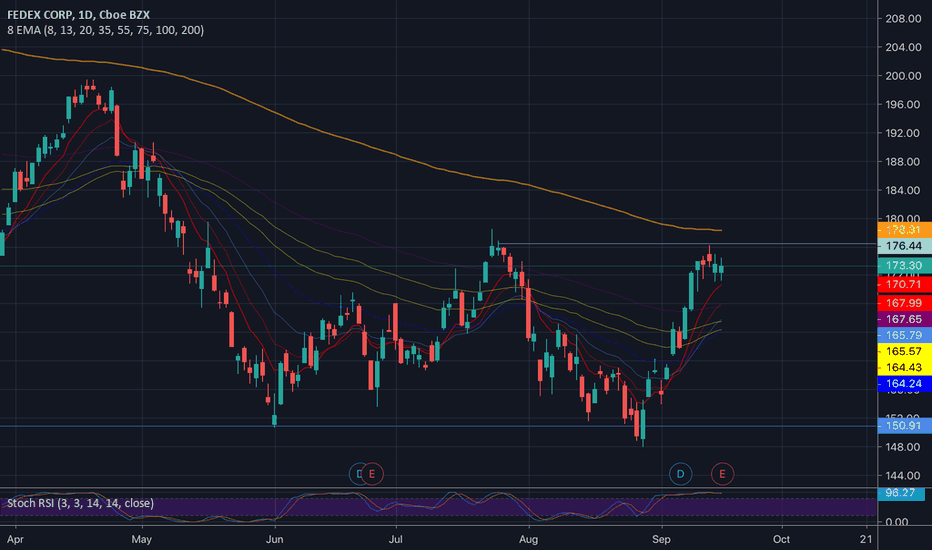The width and height of the screenshot is (932, 550).
Task: Click the Sep label on time axis
Action: tap(661, 539)
